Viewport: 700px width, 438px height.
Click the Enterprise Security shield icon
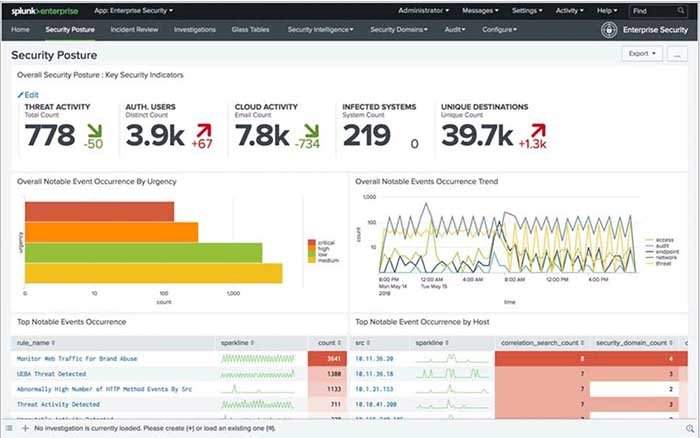point(609,30)
